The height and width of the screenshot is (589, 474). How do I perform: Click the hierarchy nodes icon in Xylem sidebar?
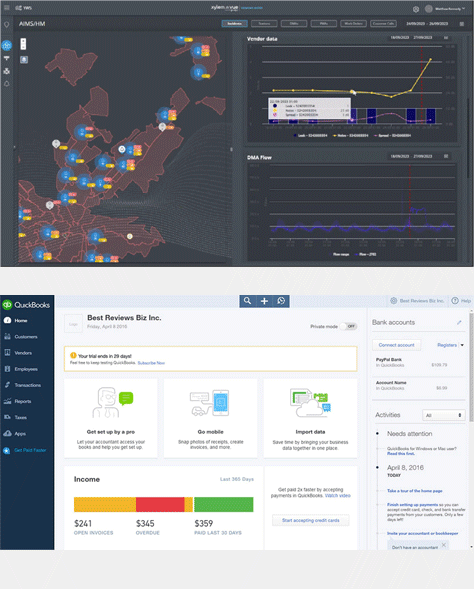(7, 71)
